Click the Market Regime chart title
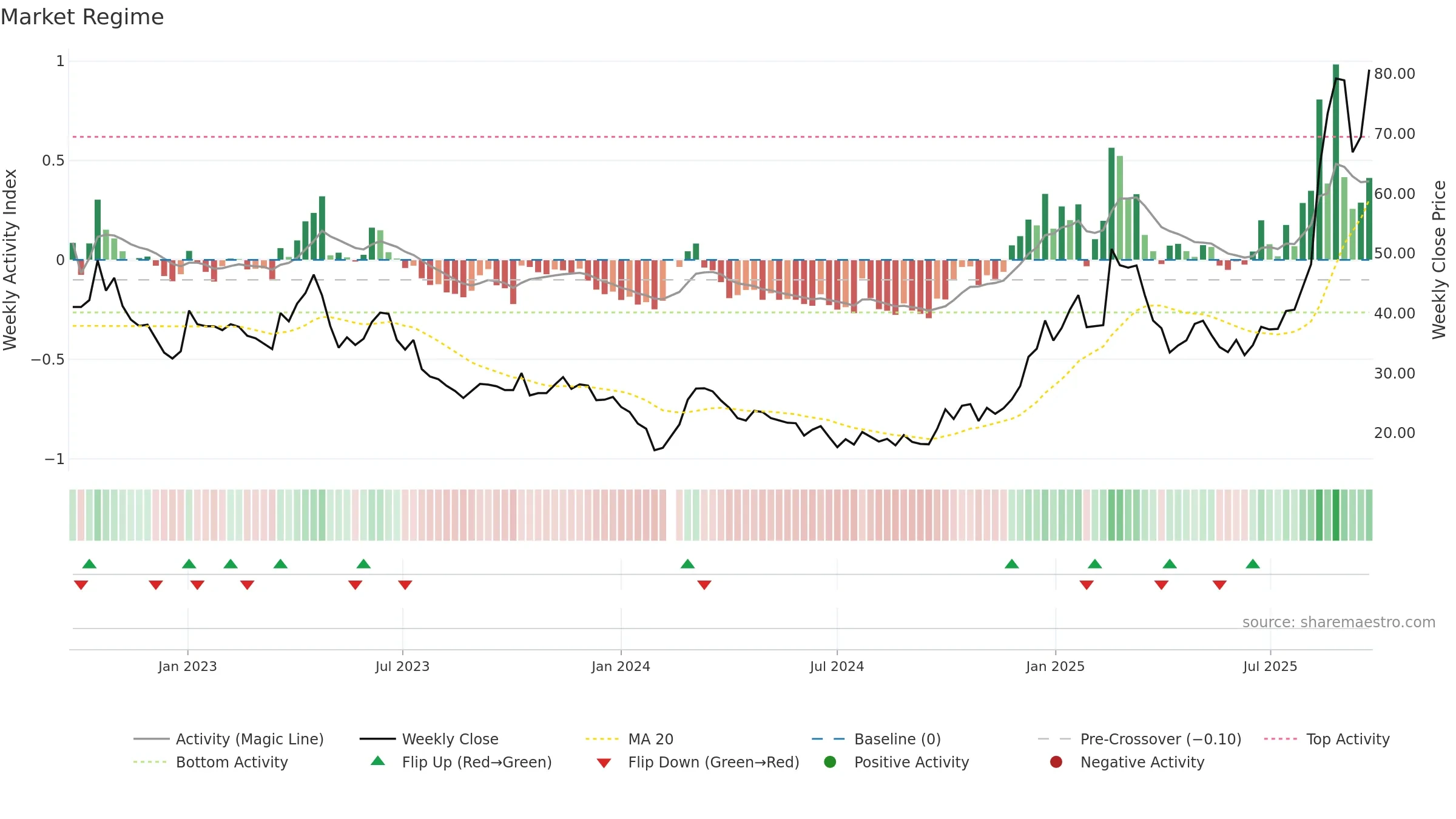The height and width of the screenshot is (819, 1456). [x=83, y=17]
